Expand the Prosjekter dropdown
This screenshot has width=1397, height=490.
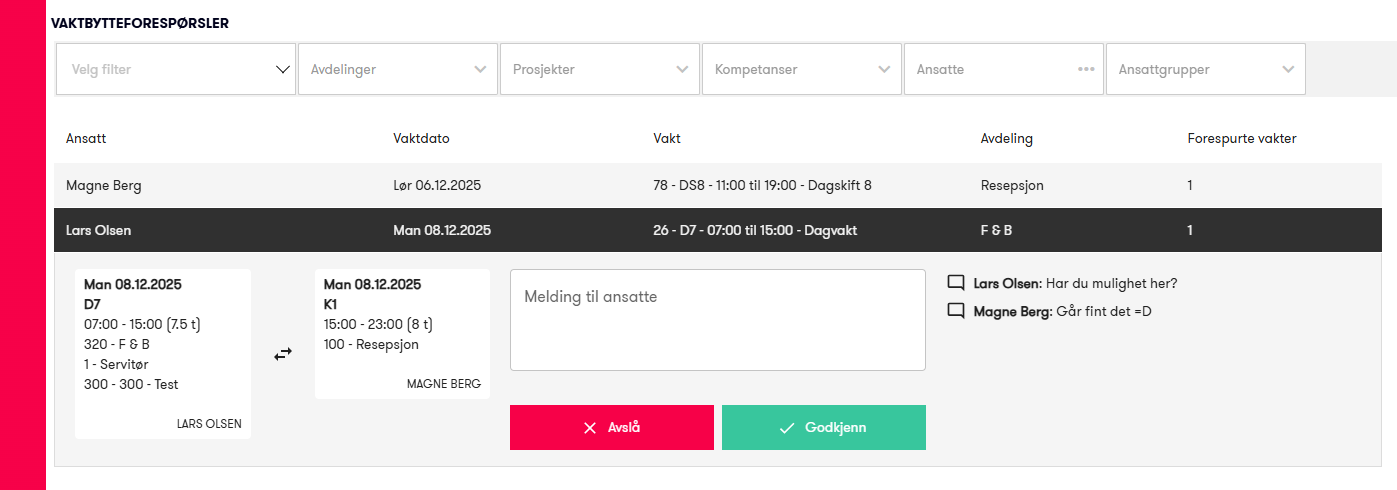click(600, 69)
